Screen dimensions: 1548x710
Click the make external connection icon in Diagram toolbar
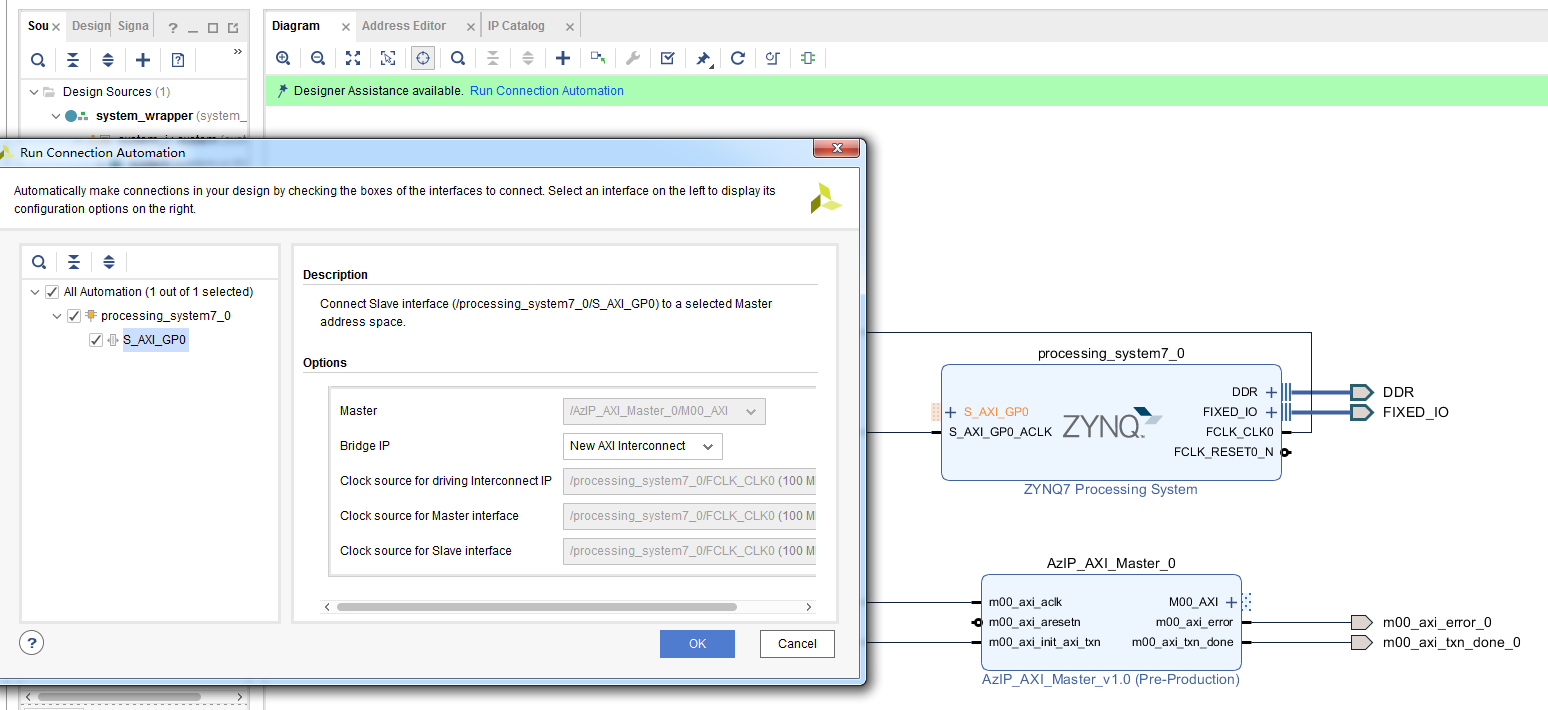click(x=598, y=58)
